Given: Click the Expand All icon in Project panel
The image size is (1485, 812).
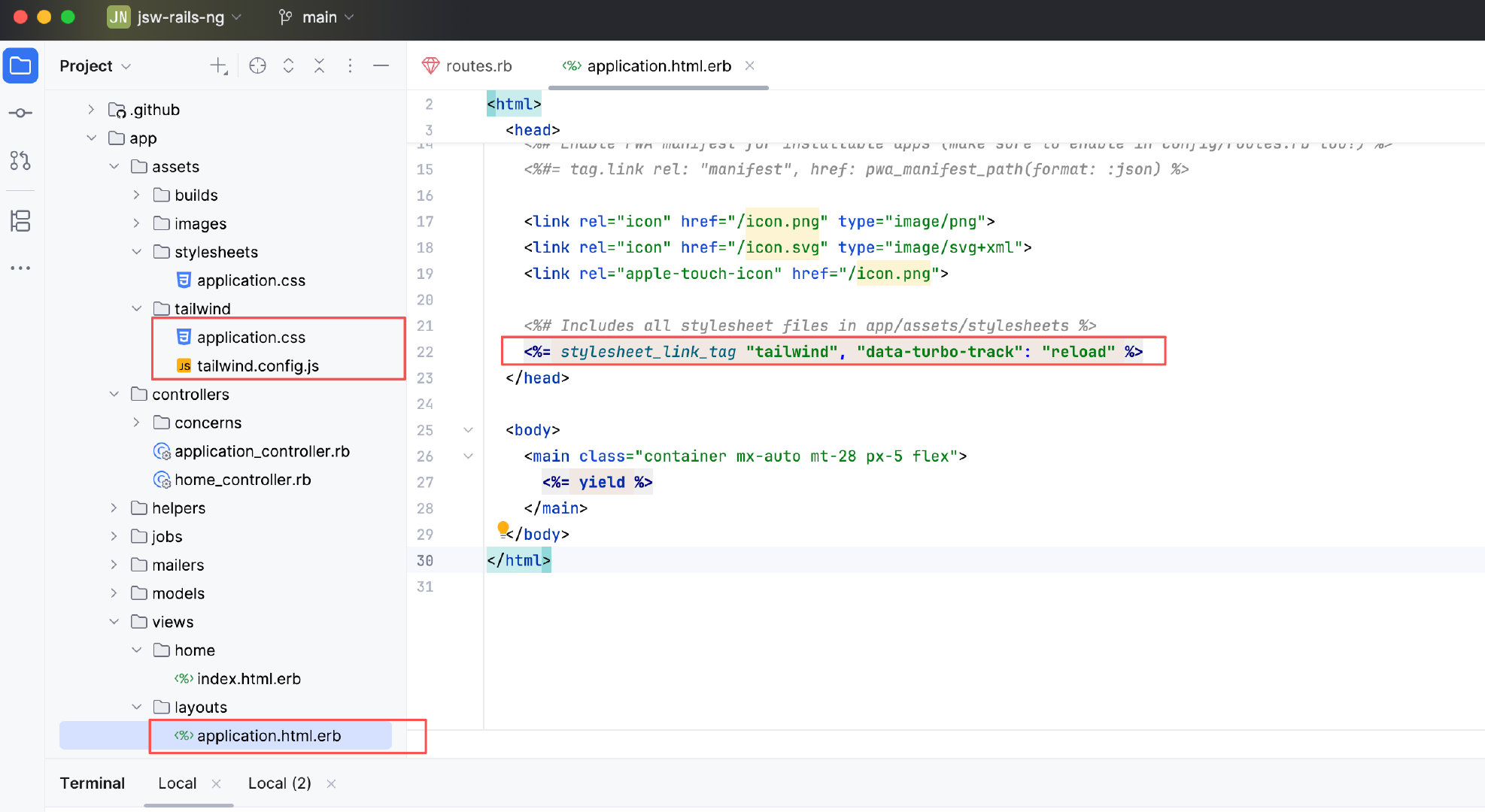Looking at the screenshot, I should point(288,66).
